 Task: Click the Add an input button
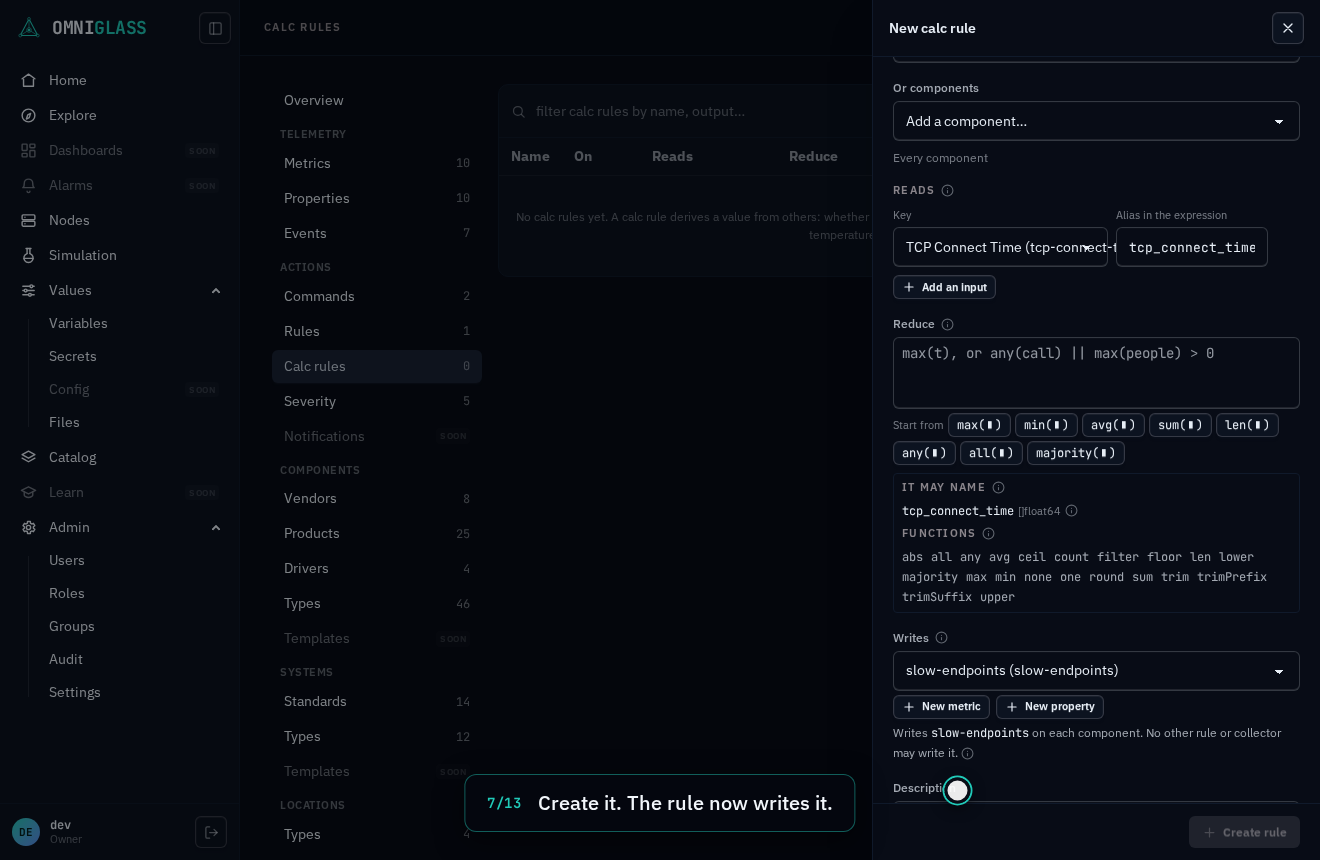tap(944, 287)
